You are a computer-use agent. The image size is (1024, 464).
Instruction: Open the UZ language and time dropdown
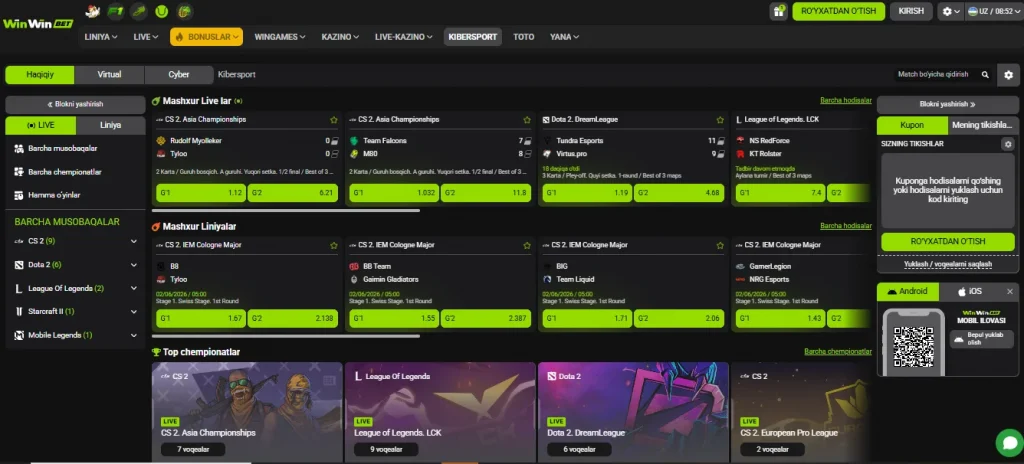click(x=994, y=12)
